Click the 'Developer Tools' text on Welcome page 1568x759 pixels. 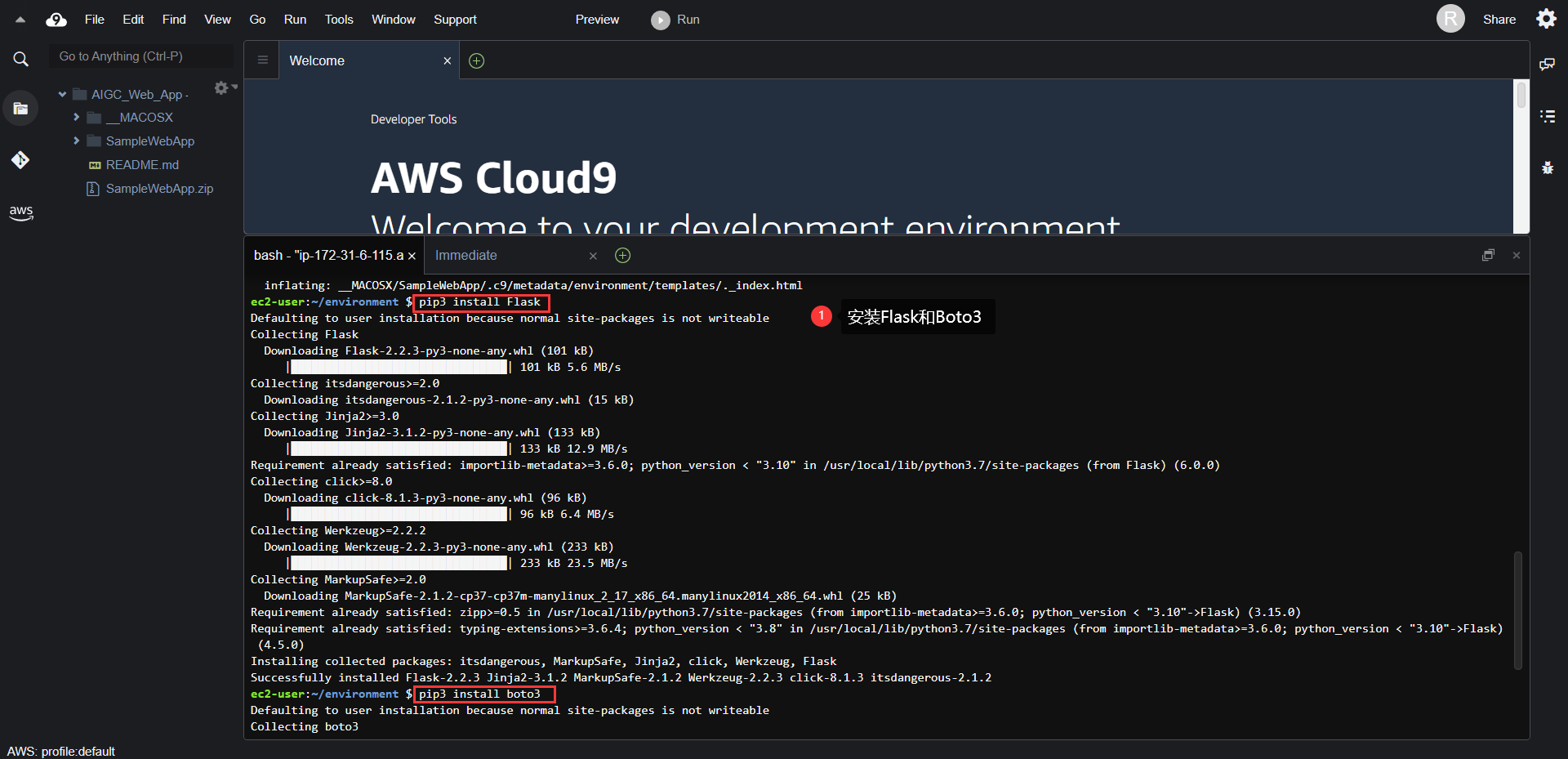pos(413,119)
